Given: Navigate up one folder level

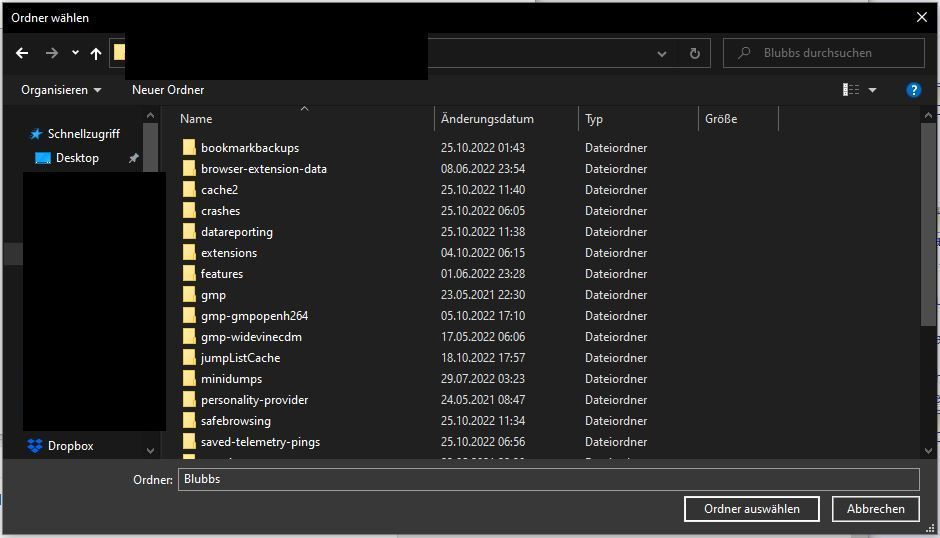Looking at the screenshot, I should (x=96, y=53).
